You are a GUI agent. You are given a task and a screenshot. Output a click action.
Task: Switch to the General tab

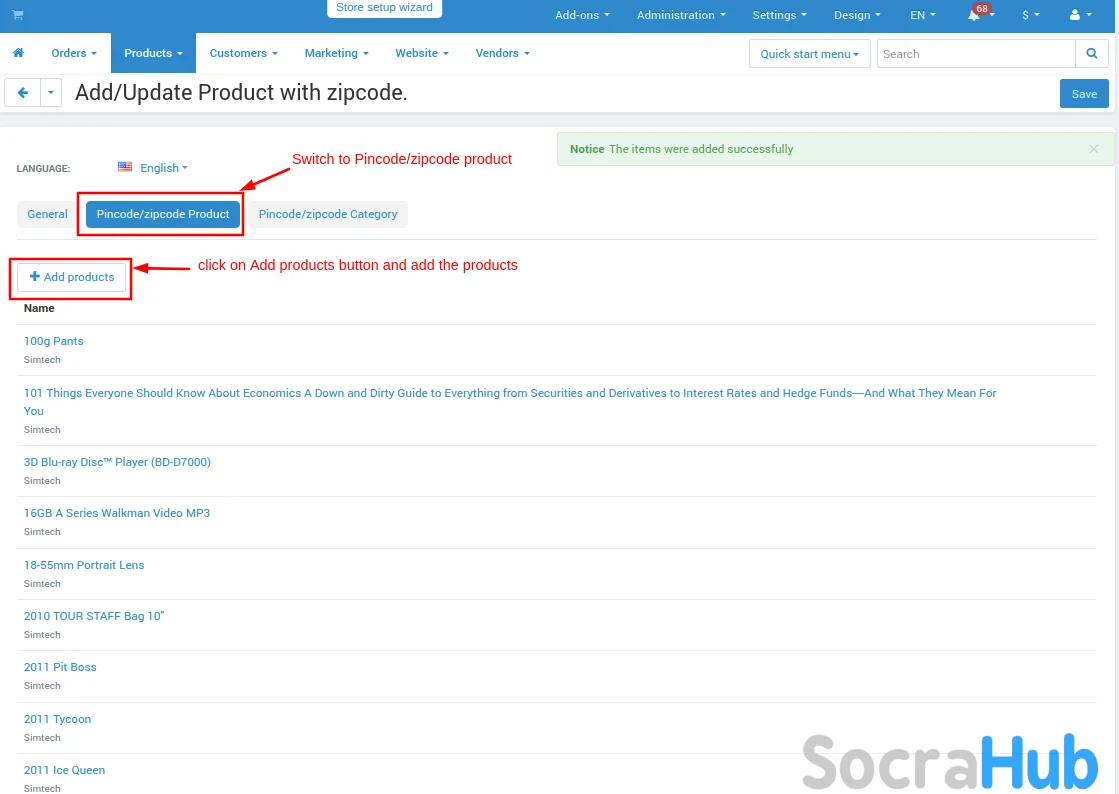pos(47,214)
